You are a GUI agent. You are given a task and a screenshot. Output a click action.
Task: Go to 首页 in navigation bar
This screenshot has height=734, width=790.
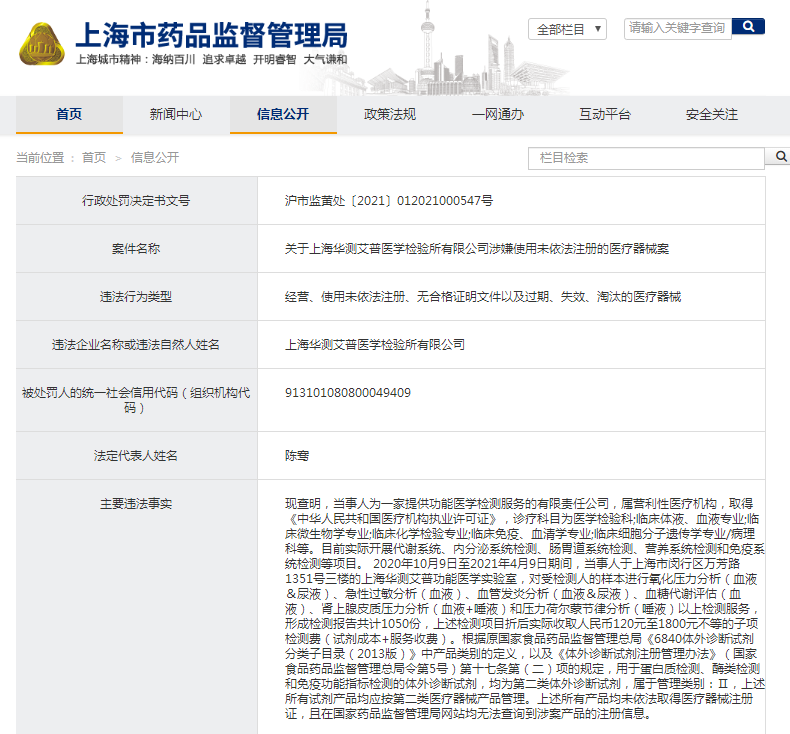69,115
